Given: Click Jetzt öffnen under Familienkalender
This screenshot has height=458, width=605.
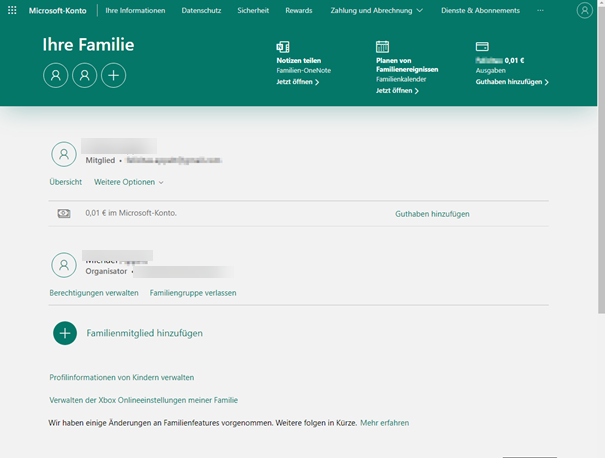Looking at the screenshot, I should pyautogui.click(x=397, y=91).
